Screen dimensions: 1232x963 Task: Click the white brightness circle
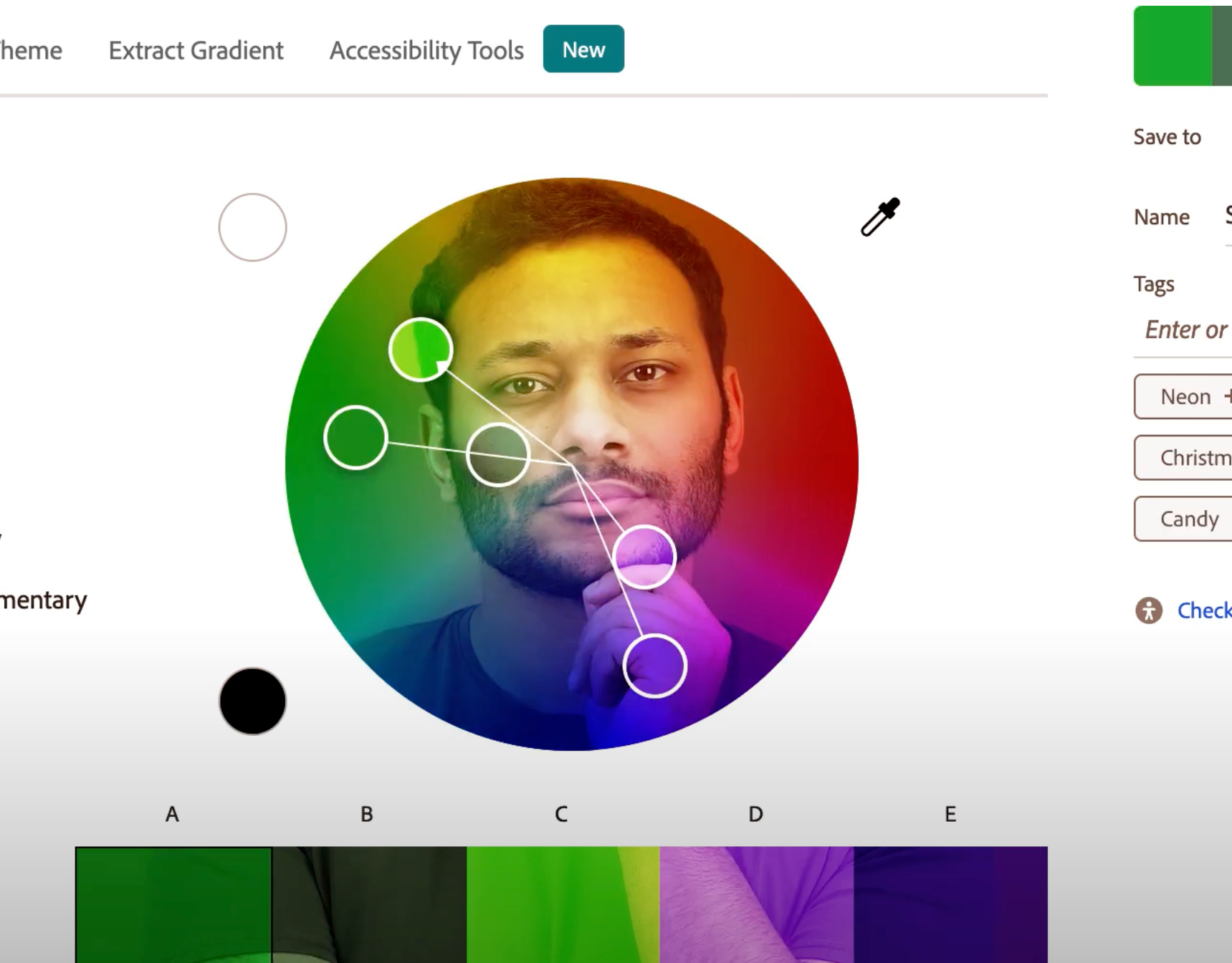click(x=252, y=227)
